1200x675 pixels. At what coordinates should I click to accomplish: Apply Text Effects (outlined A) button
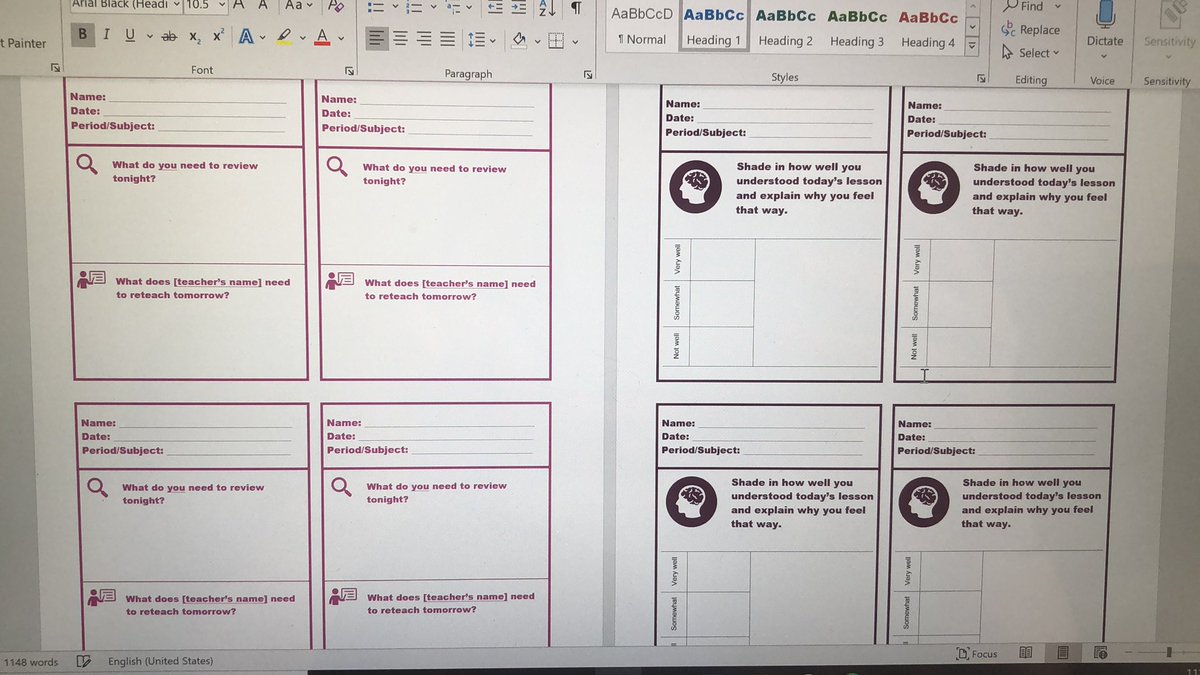[246, 37]
